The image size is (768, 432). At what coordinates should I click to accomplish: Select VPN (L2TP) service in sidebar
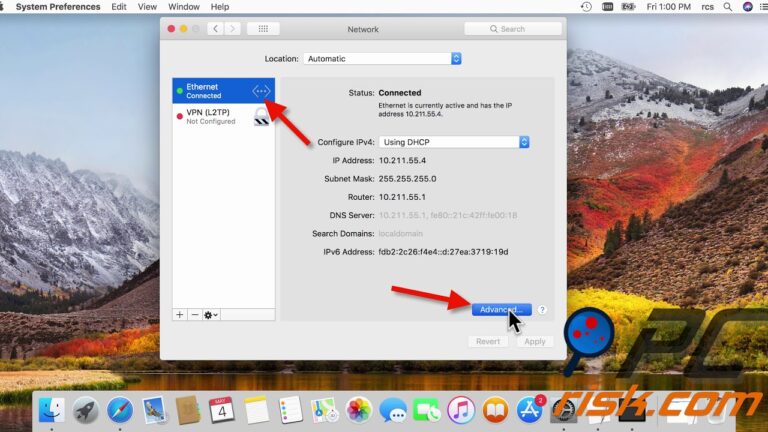223,117
